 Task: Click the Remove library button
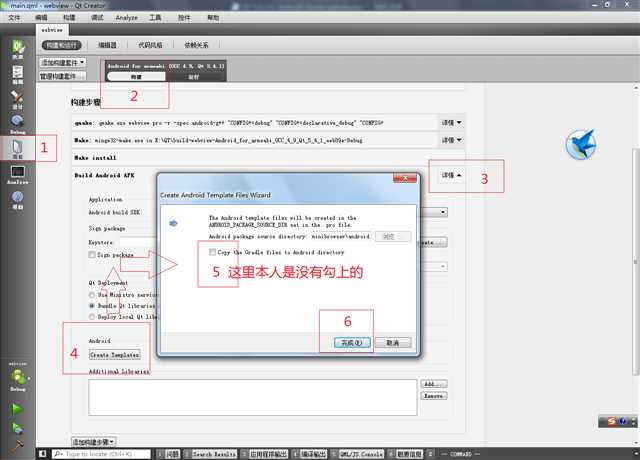pos(433,396)
